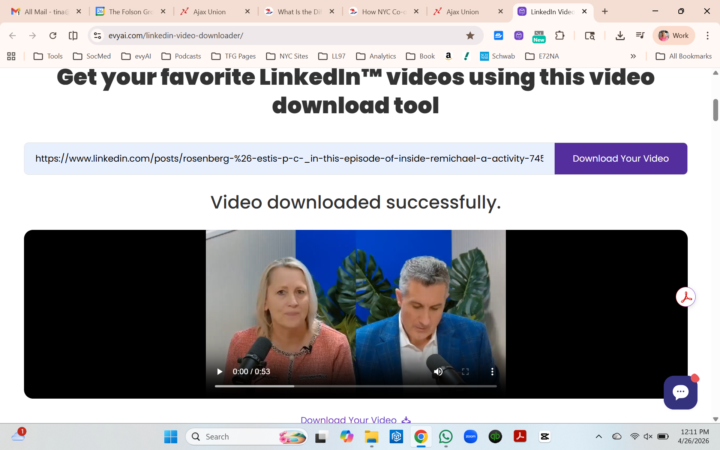Viewport: 720px width, 450px height.
Task: Open the Amazon bookmark icon
Action: click(448, 56)
